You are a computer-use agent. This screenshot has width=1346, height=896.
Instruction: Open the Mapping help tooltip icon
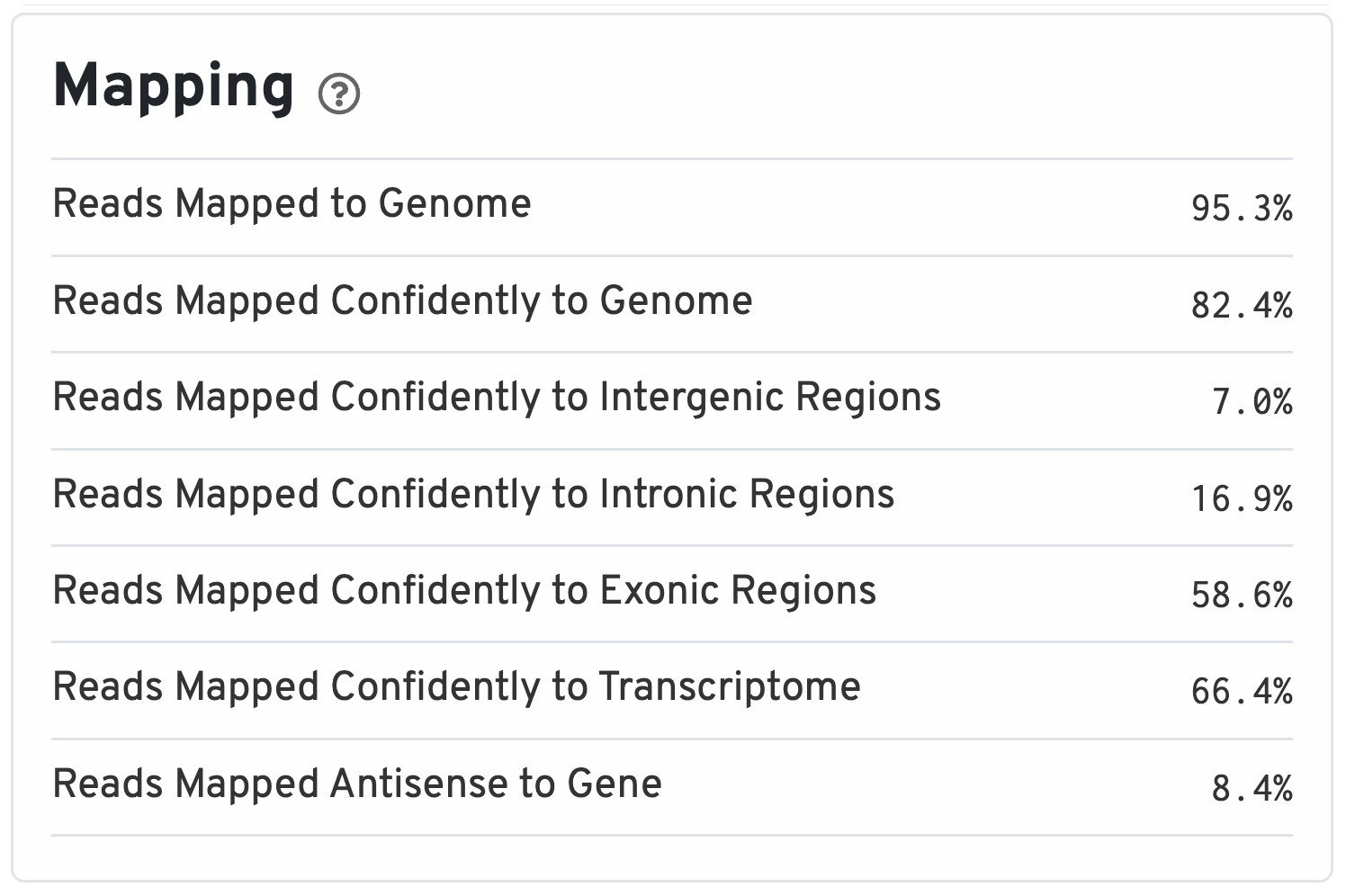(x=339, y=94)
